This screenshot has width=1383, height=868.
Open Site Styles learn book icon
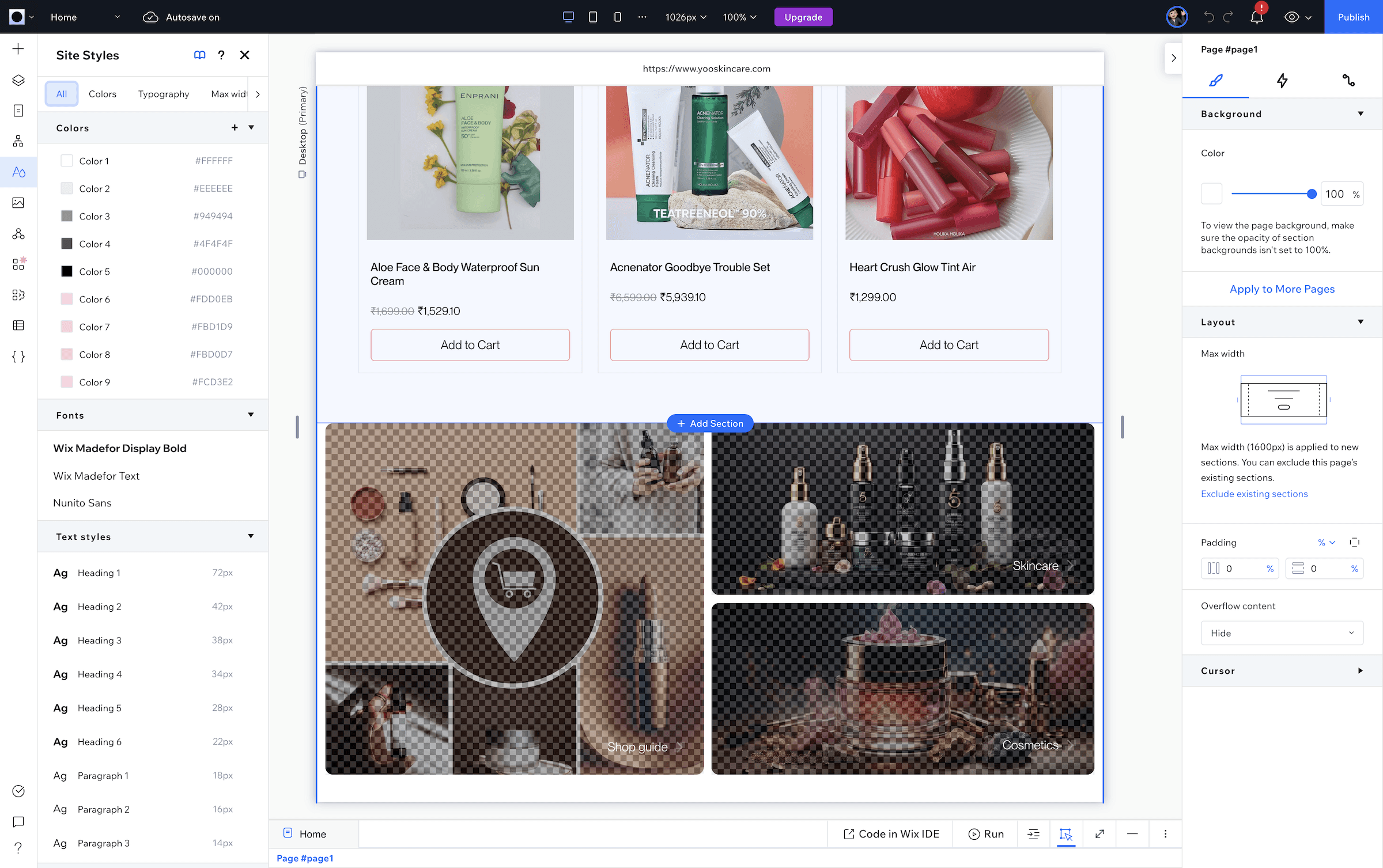(199, 55)
